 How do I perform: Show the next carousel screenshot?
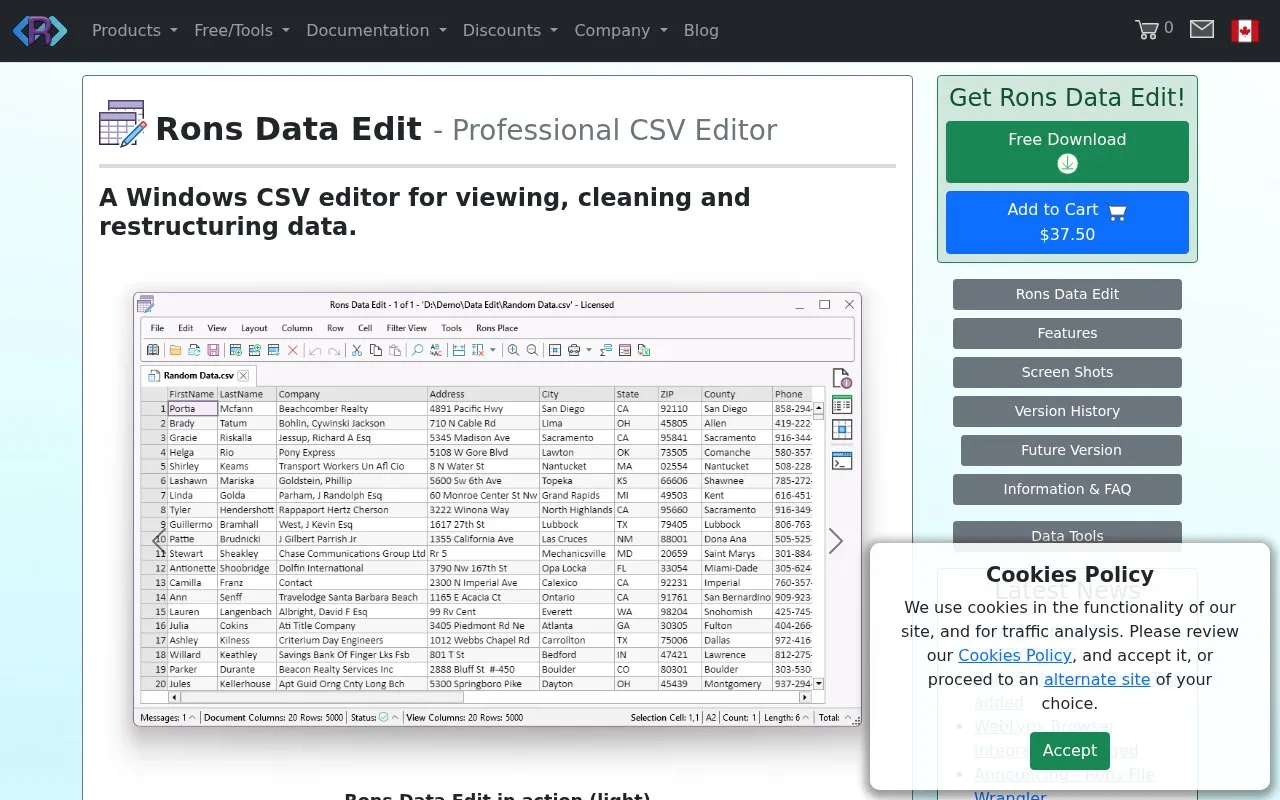pyautogui.click(x=836, y=541)
